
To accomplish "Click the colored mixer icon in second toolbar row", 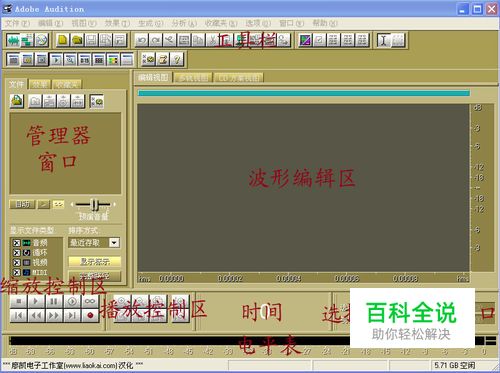I will coord(113,60).
